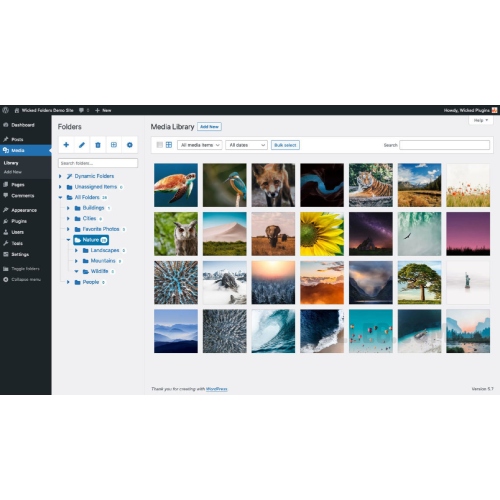The height and width of the screenshot is (500, 500).
Task: Expand the Dynamic Folders tree item
Action: (60, 176)
